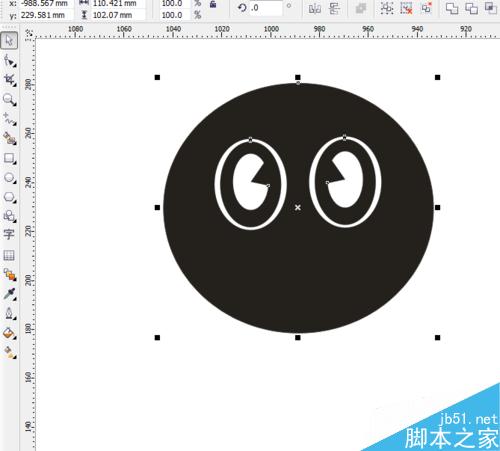Select the Shape edit tool
Screen dimensions: 500x451
coord(9,61)
